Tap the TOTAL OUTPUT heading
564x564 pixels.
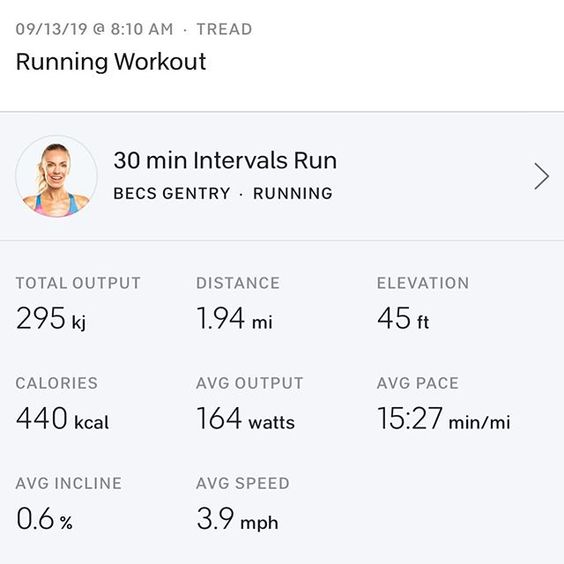point(78,283)
